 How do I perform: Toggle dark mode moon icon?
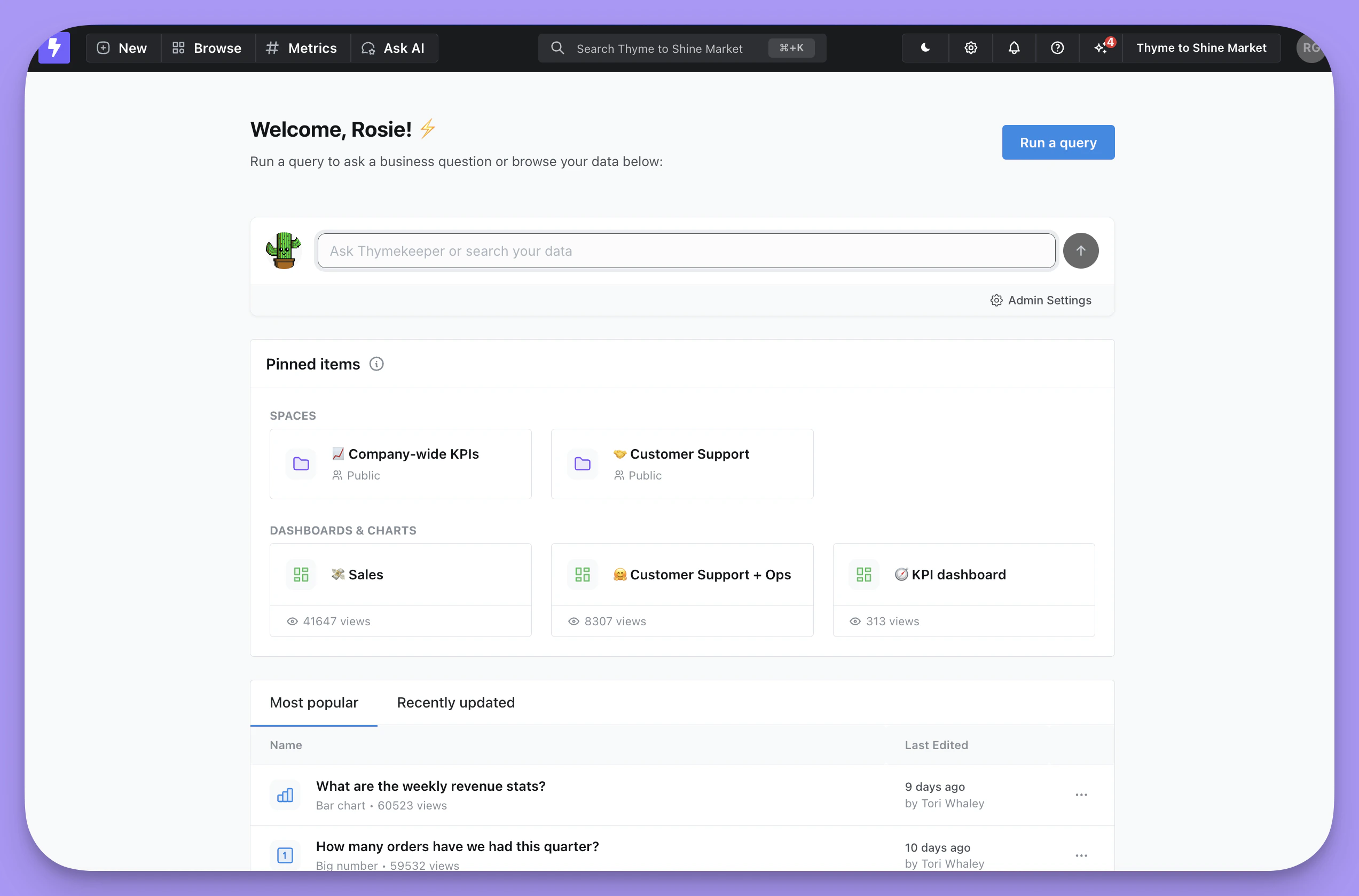click(x=925, y=48)
